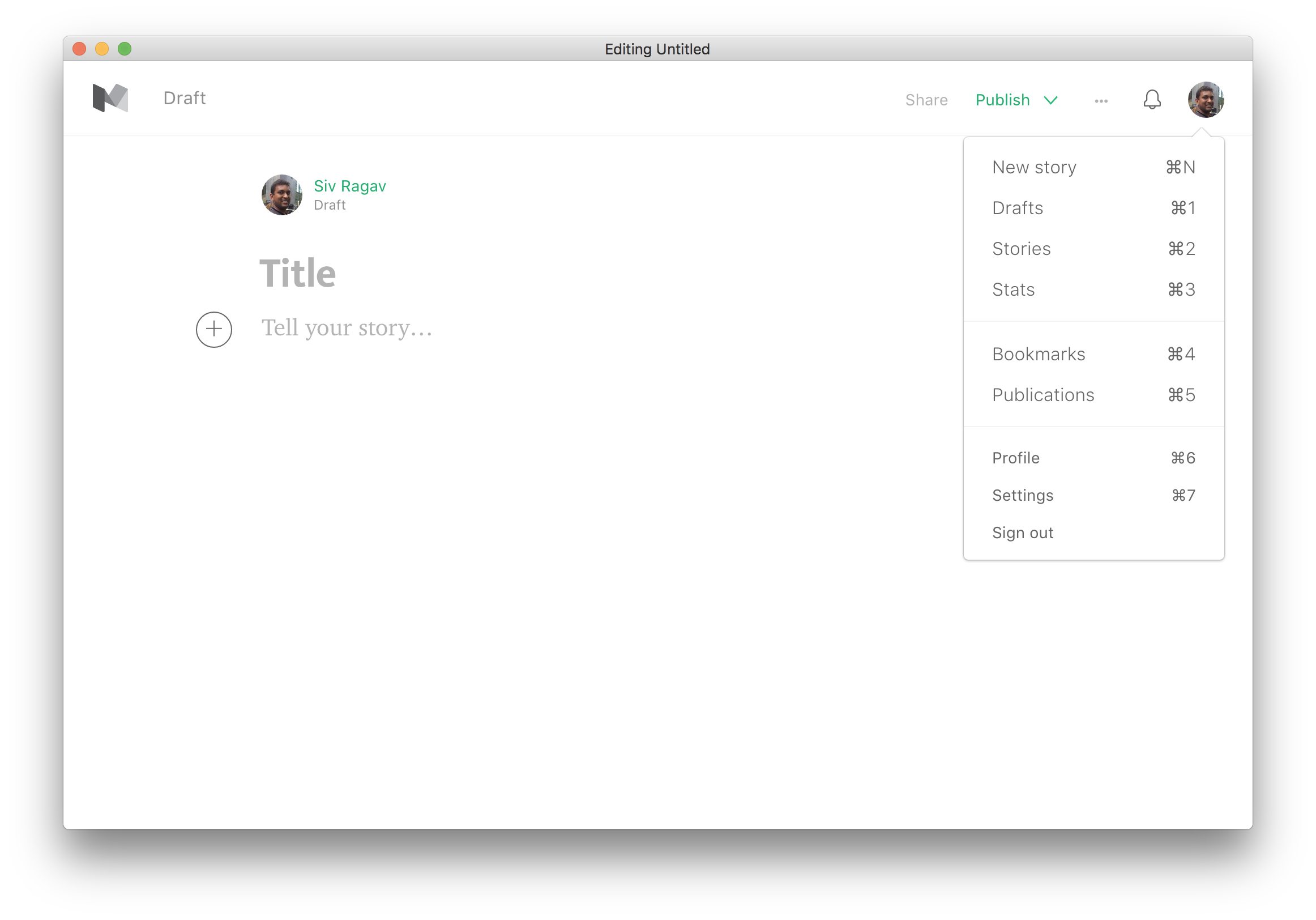Select Publications menu entry

point(1042,395)
